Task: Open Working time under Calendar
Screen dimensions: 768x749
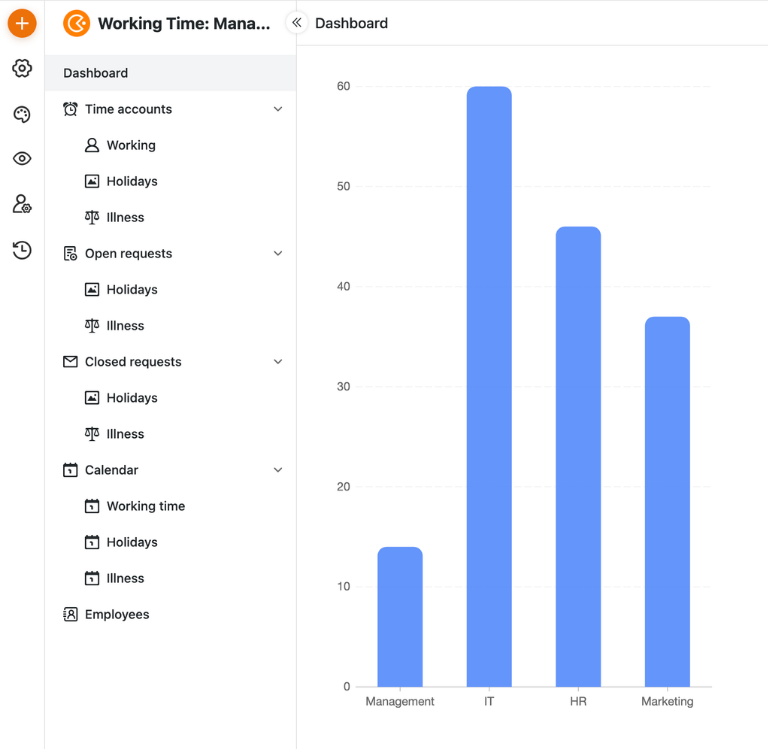Action: pos(146,506)
